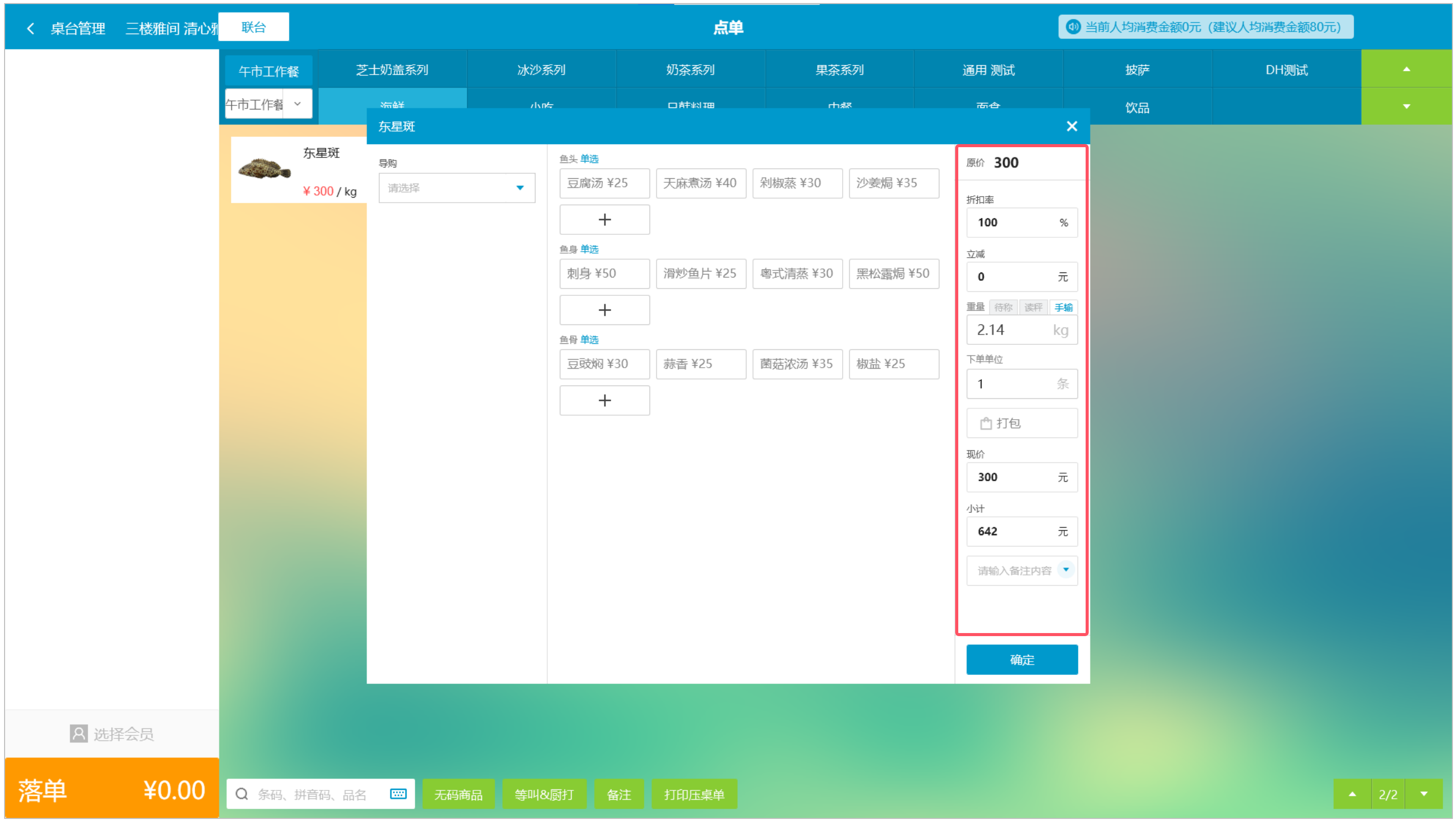This screenshot has height=822, width=1456.
Task: Click the 确定 confirm button
Action: 1021,660
